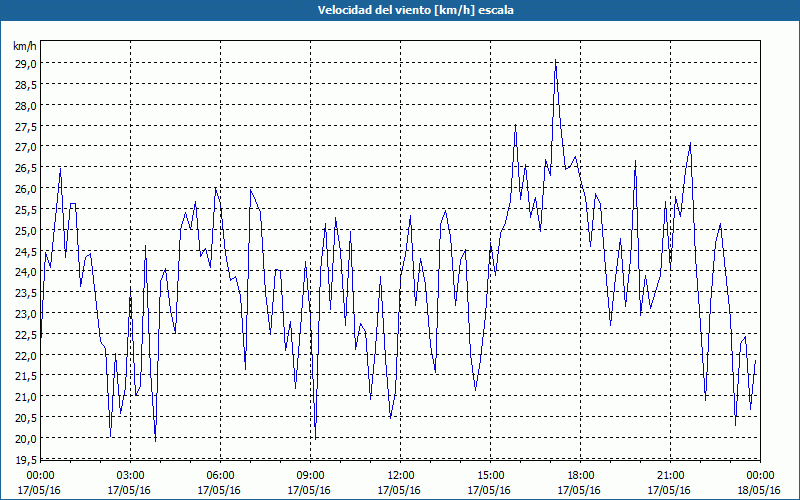Click the 17/05/16 date under 21:00

[669, 490]
